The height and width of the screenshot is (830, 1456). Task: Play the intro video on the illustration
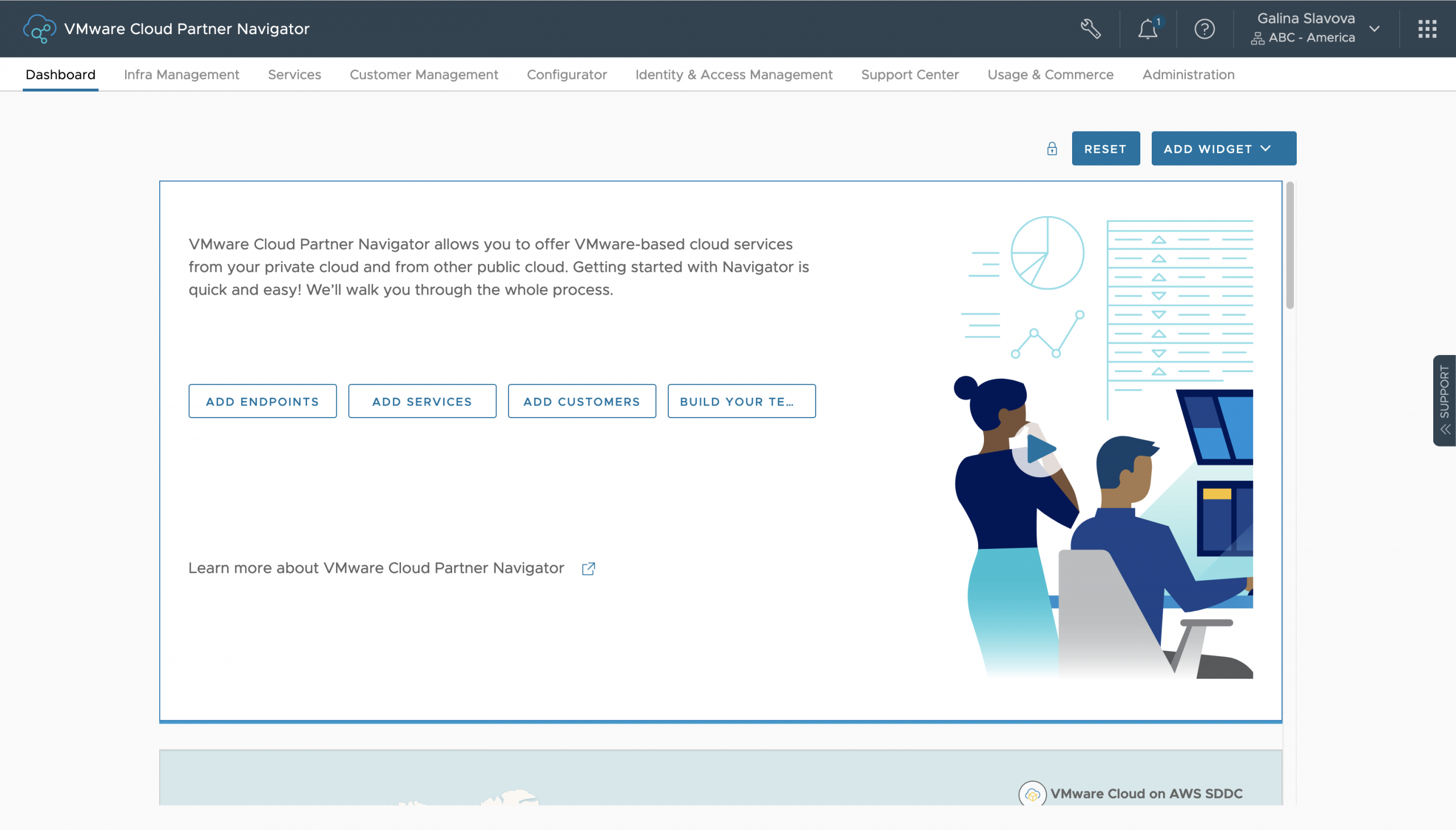(1040, 449)
